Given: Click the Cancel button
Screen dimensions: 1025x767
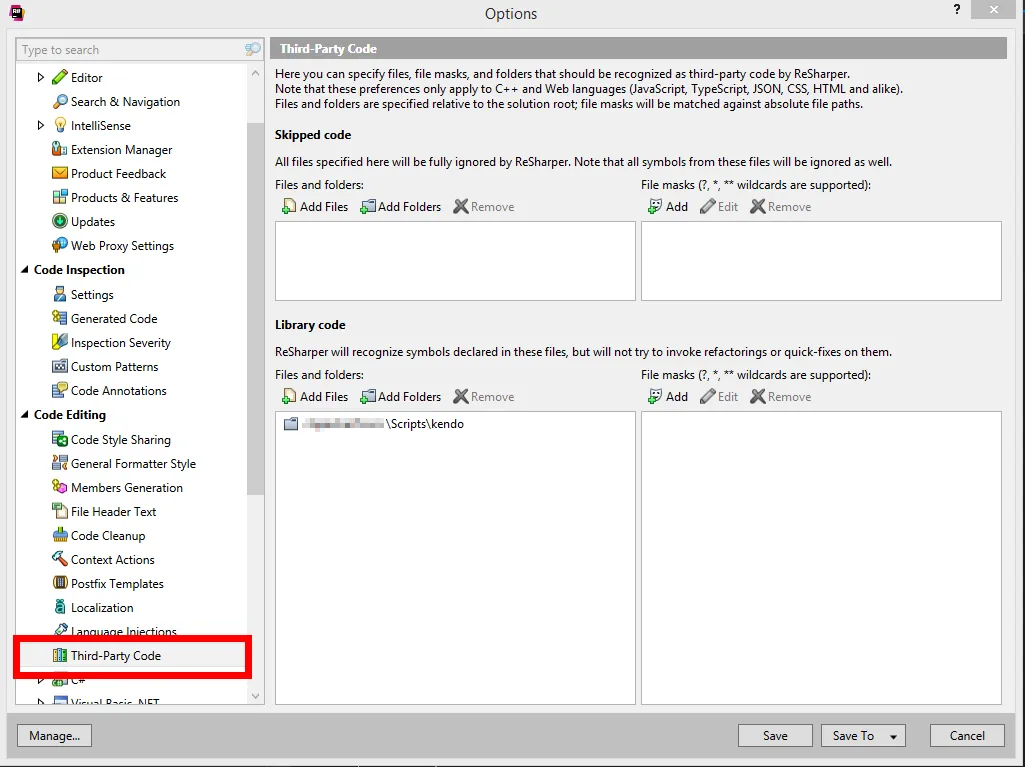Looking at the screenshot, I should pos(967,736).
